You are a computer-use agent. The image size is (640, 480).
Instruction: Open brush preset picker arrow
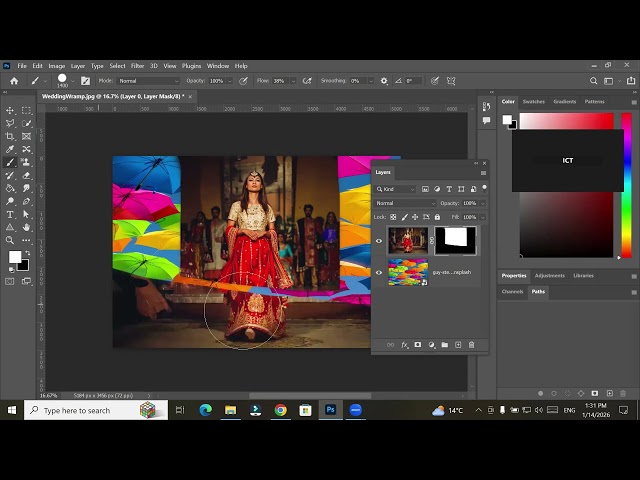tap(73, 81)
